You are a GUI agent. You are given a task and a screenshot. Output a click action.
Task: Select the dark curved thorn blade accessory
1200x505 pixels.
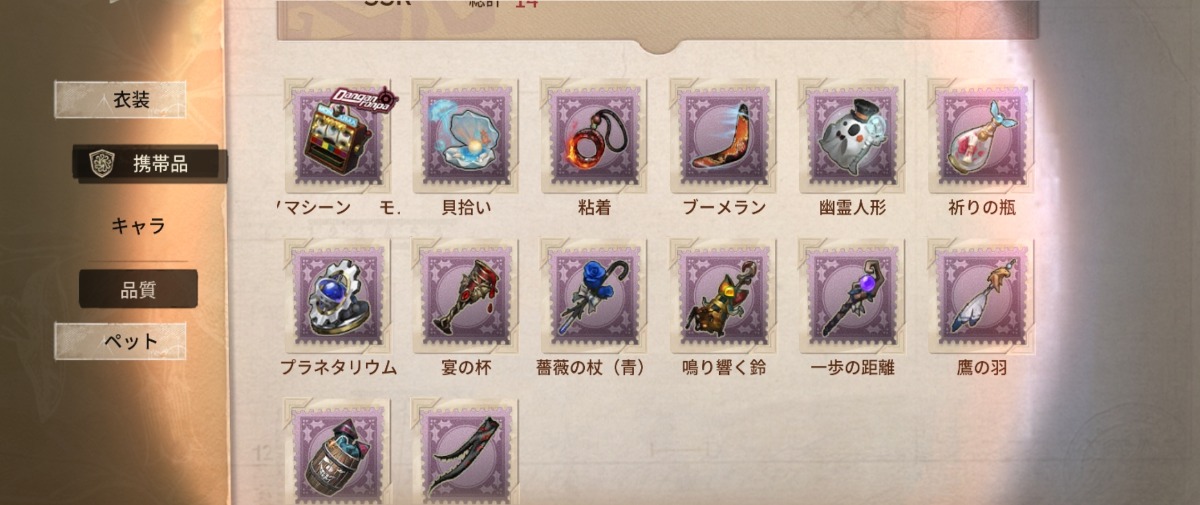[x=465, y=452]
